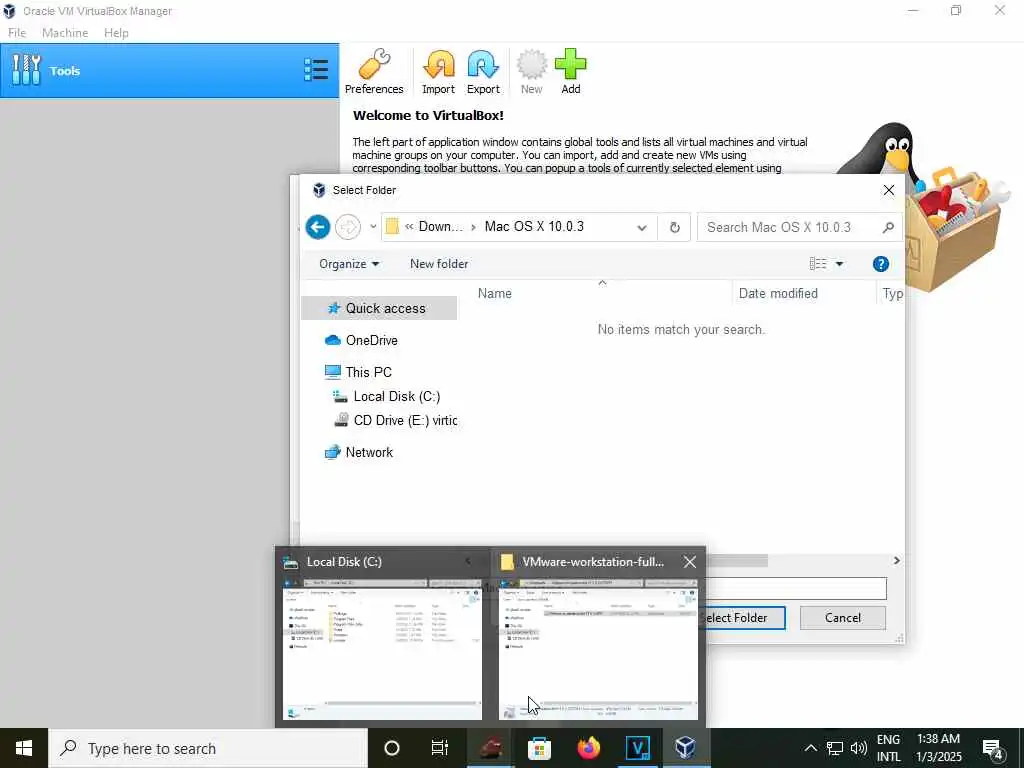Select Quick access in navigation pane
Viewport: 1024px width, 768px height.
point(379,308)
